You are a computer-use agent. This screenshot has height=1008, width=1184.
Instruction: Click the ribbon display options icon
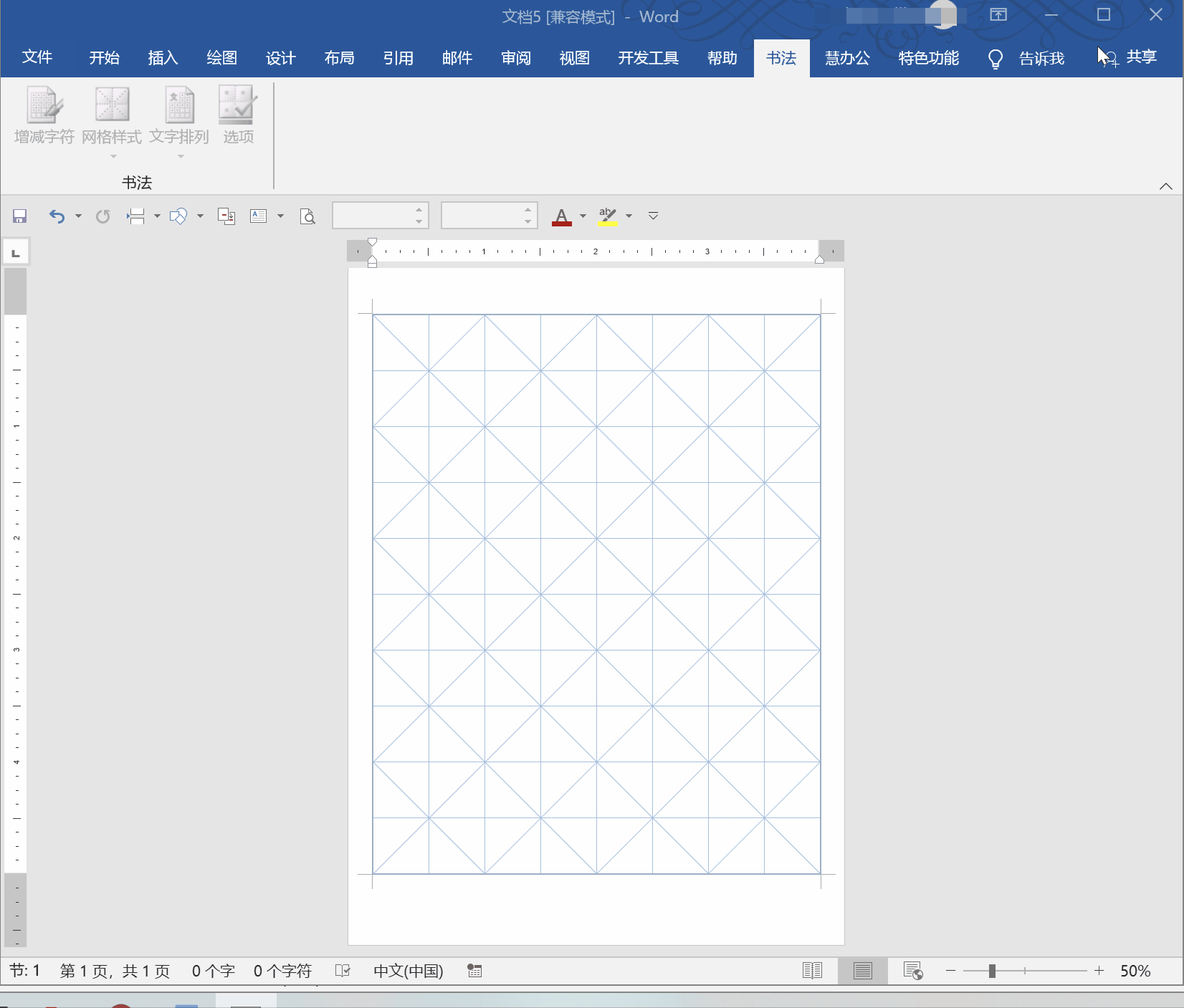pos(998,15)
